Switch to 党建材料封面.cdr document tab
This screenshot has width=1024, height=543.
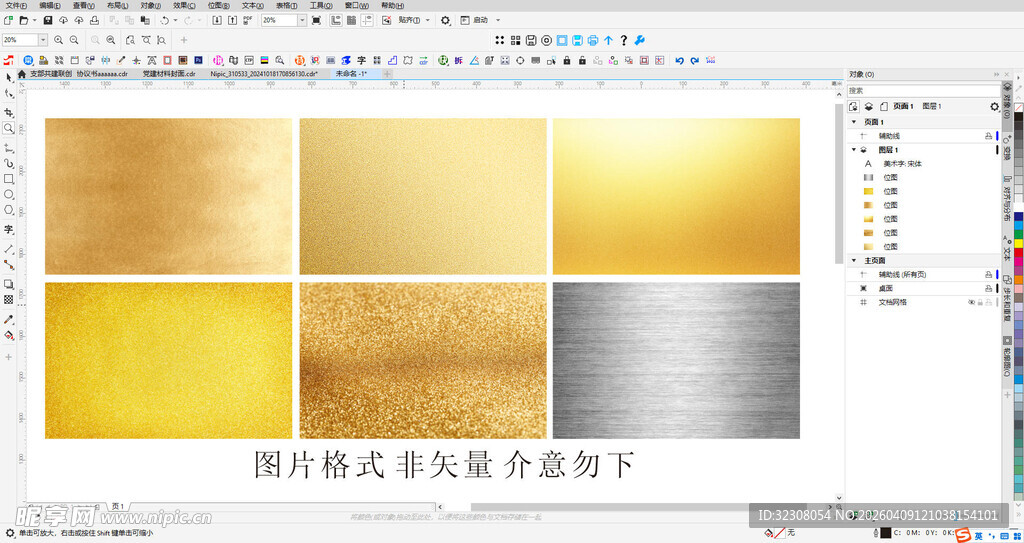(x=170, y=73)
